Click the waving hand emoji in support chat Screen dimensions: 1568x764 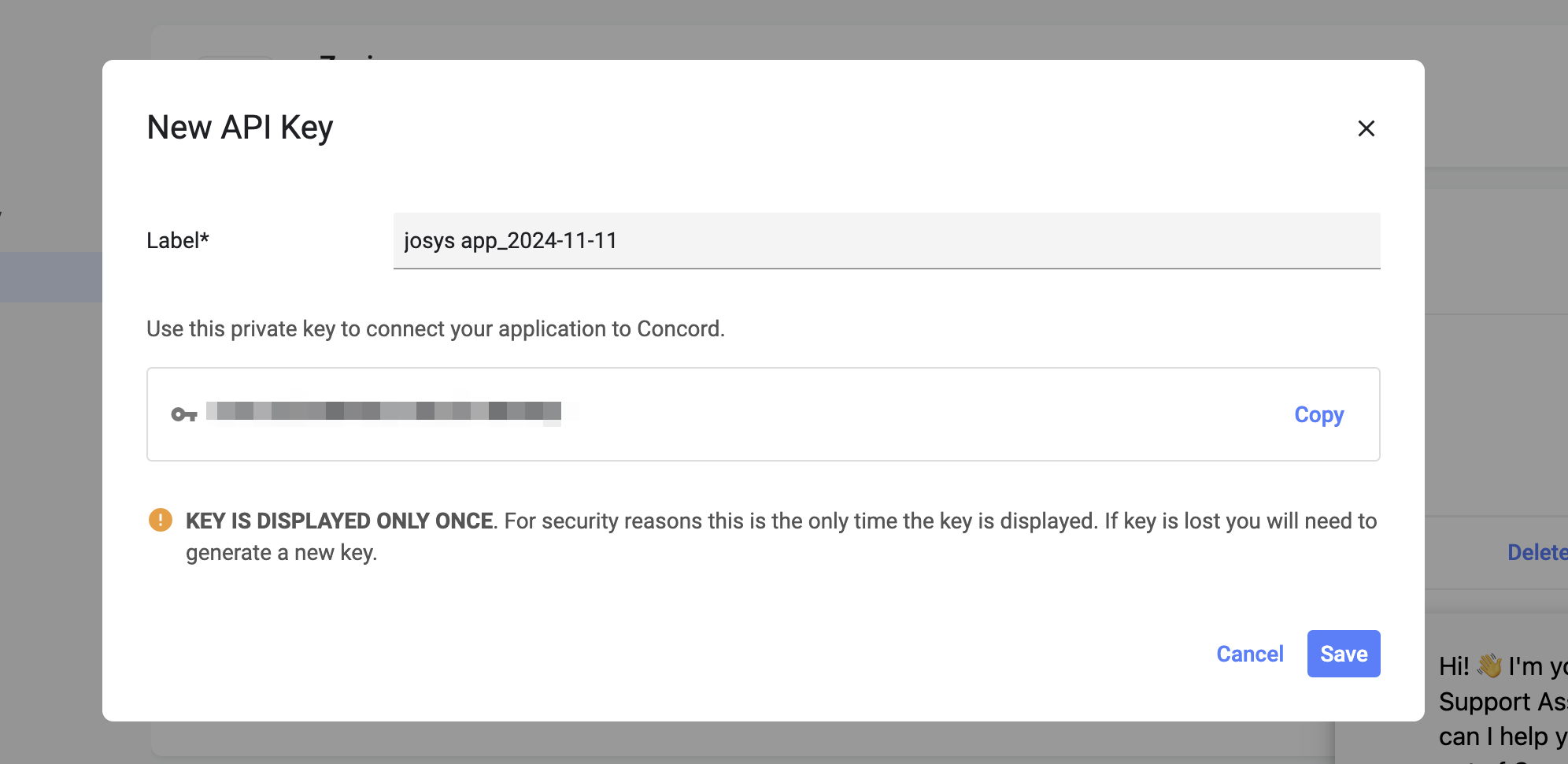[x=1489, y=666]
